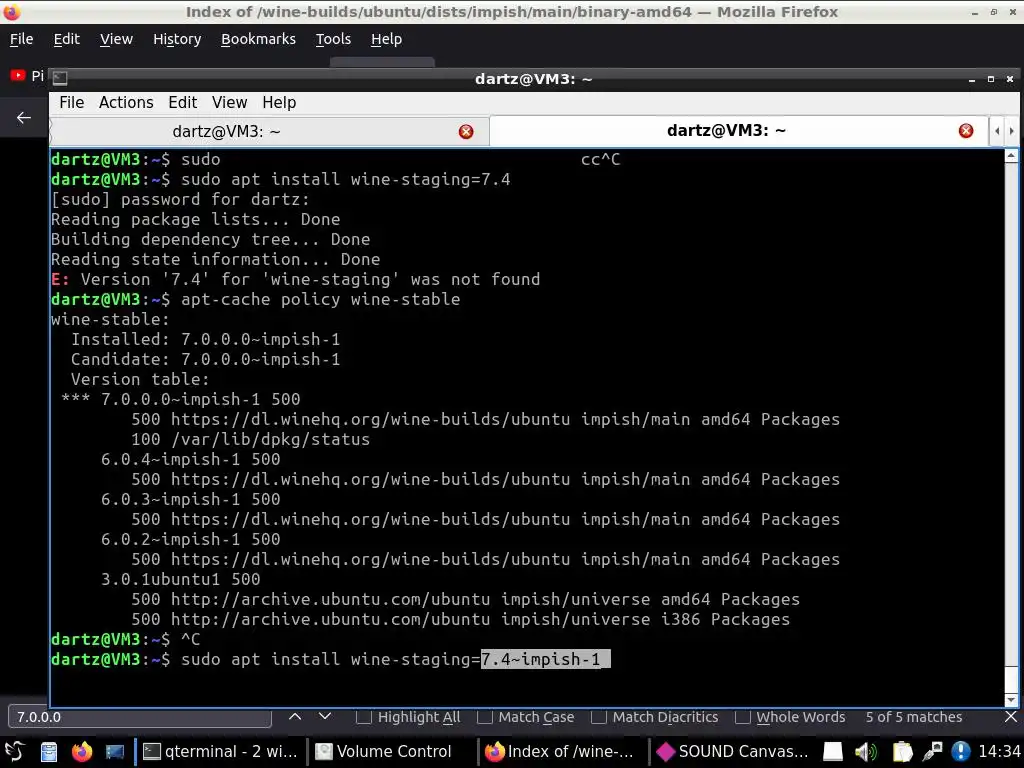Click the '100 /var/lib/dpkg/status' line

point(251,440)
